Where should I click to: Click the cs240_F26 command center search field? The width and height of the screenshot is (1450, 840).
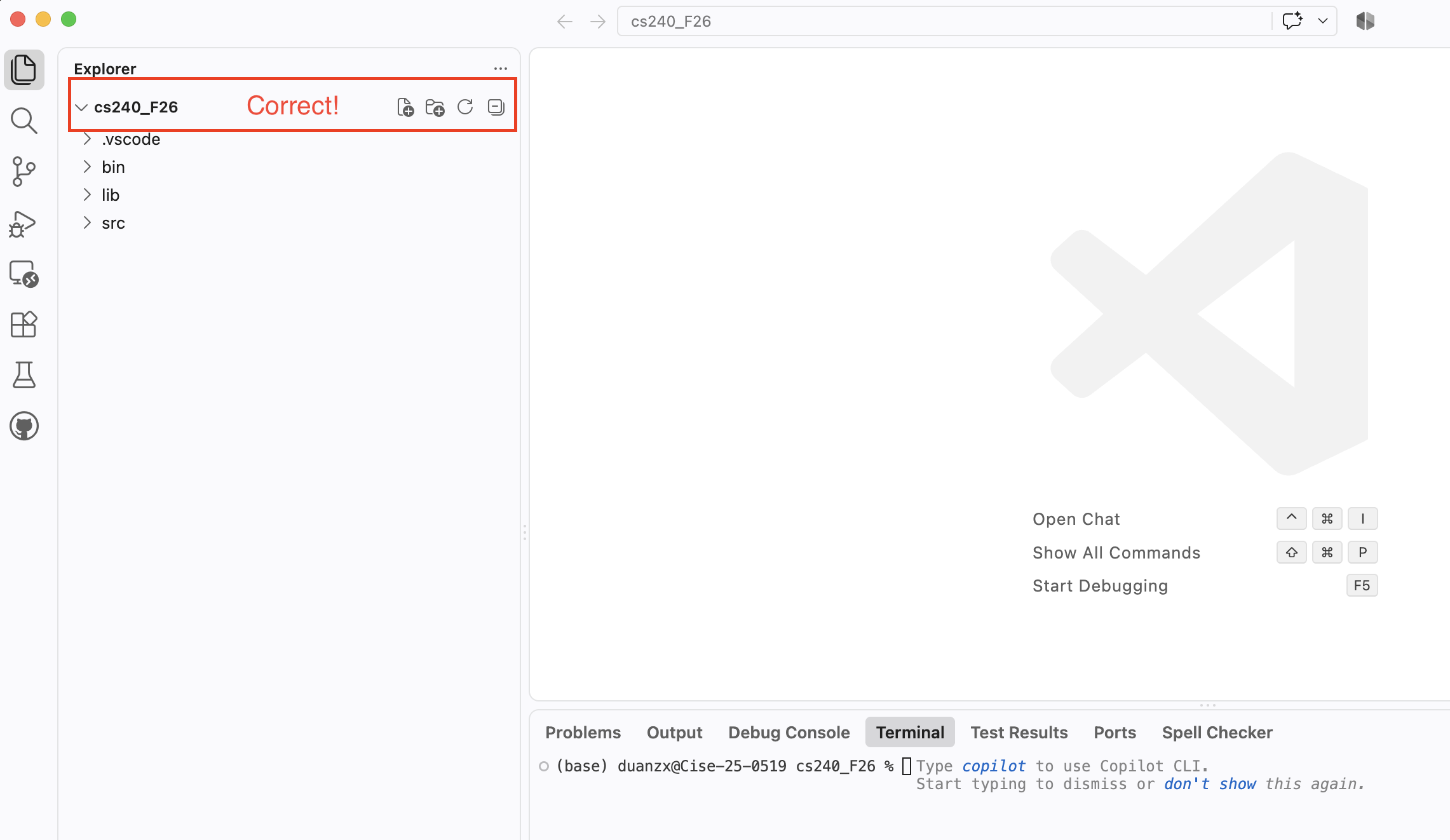(x=944, y=21)
